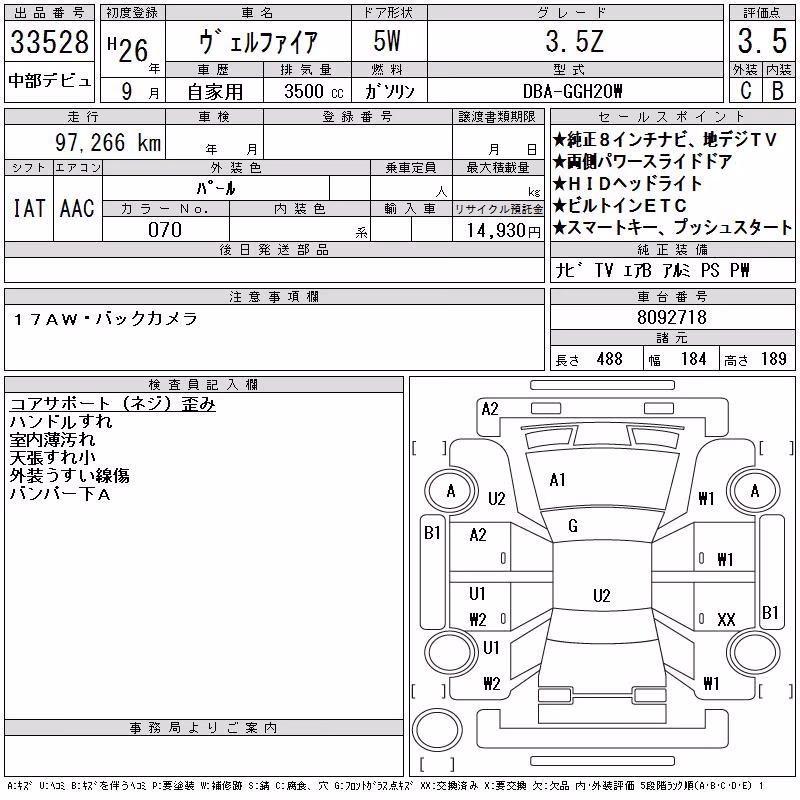Viewport: 800px width, 800px height.
Task: Select sales point ビルトインETC
Action: 620,205
